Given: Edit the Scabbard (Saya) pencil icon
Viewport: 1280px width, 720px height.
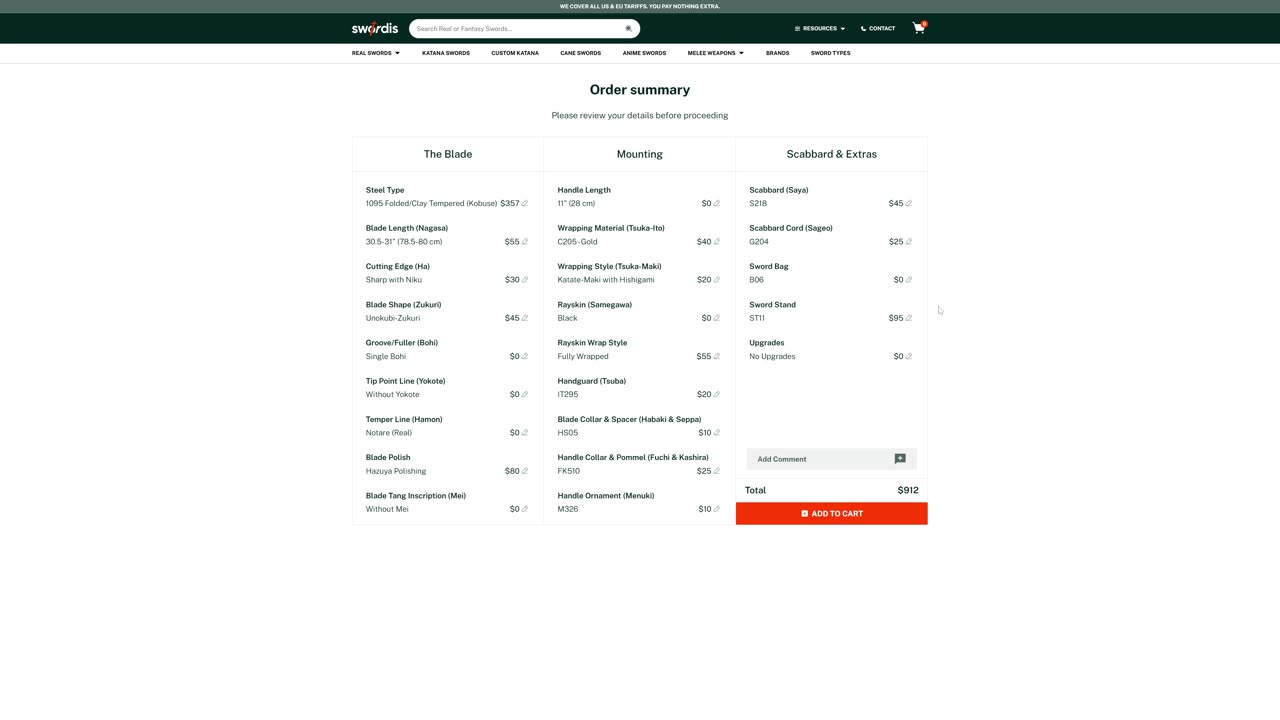Looking at the screenshot, I should (908, 203).
